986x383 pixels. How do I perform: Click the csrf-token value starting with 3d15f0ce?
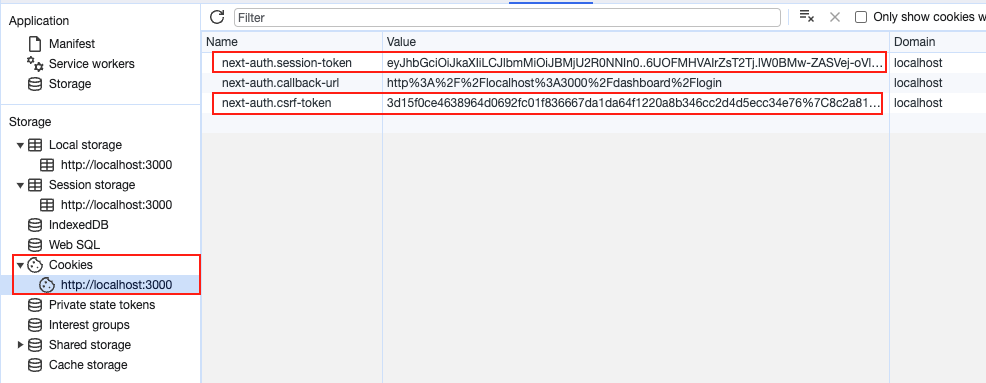pos(633,103)
